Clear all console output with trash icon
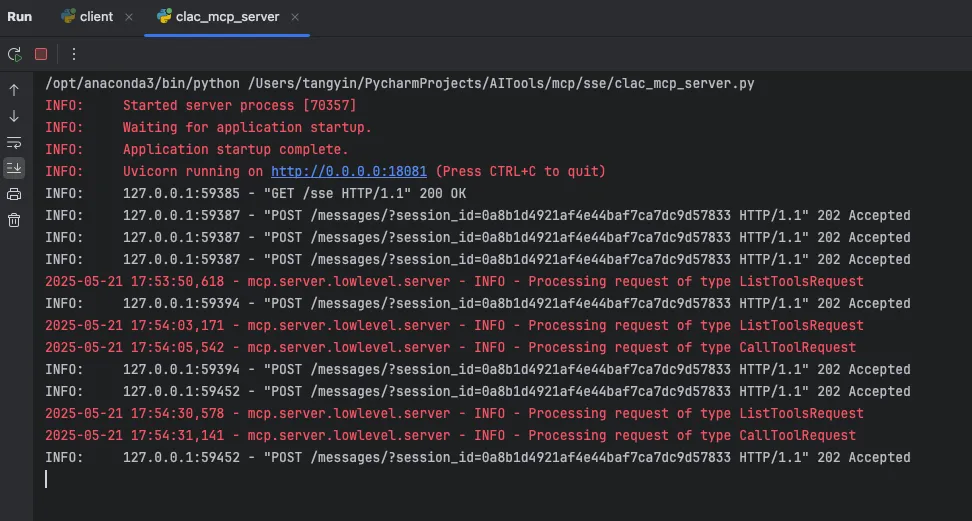The height and width of the screenshot is (521, 972). [x=14, y=220]
